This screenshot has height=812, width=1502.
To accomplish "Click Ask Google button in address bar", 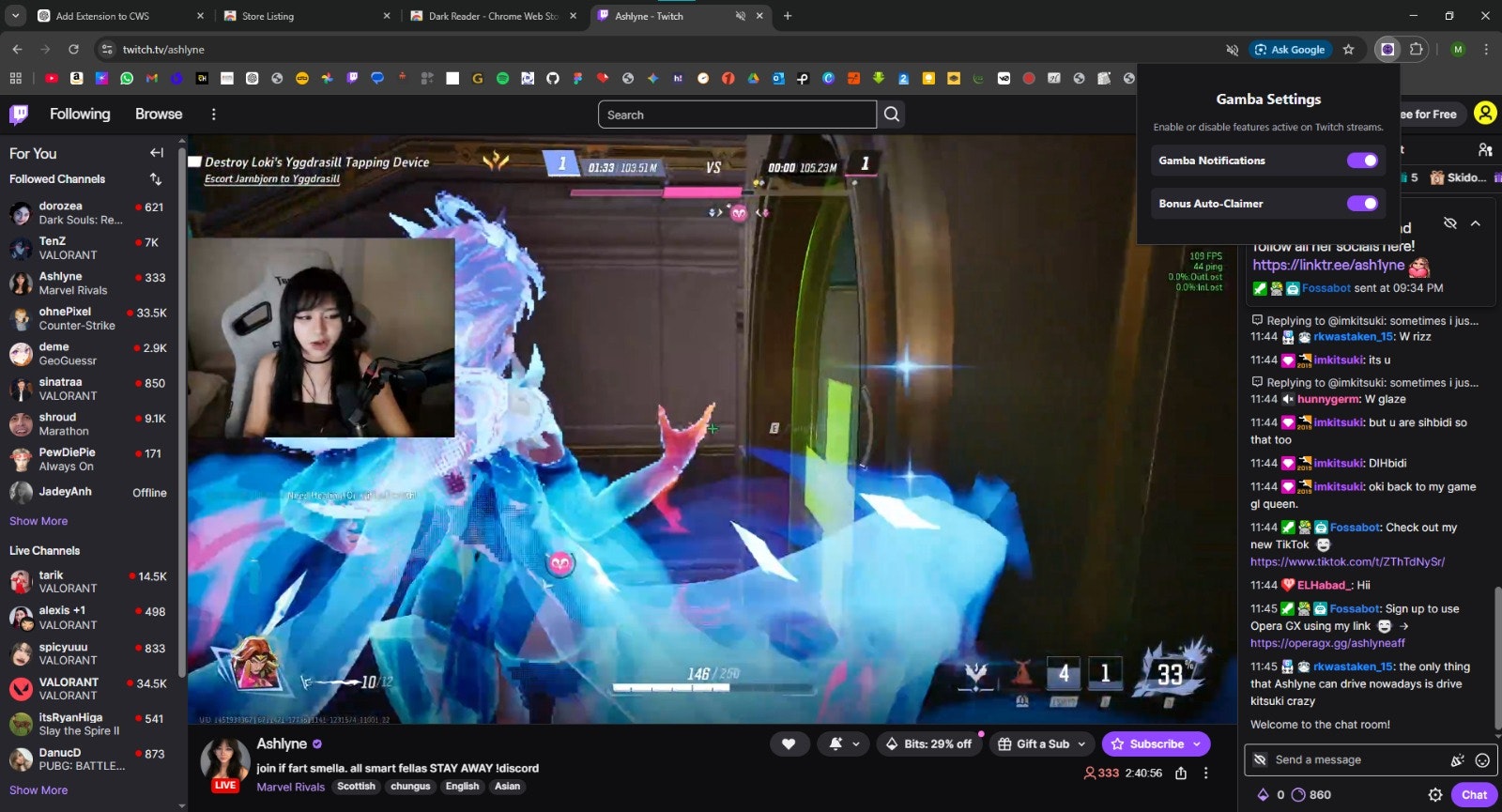I will click(1290, 50).
